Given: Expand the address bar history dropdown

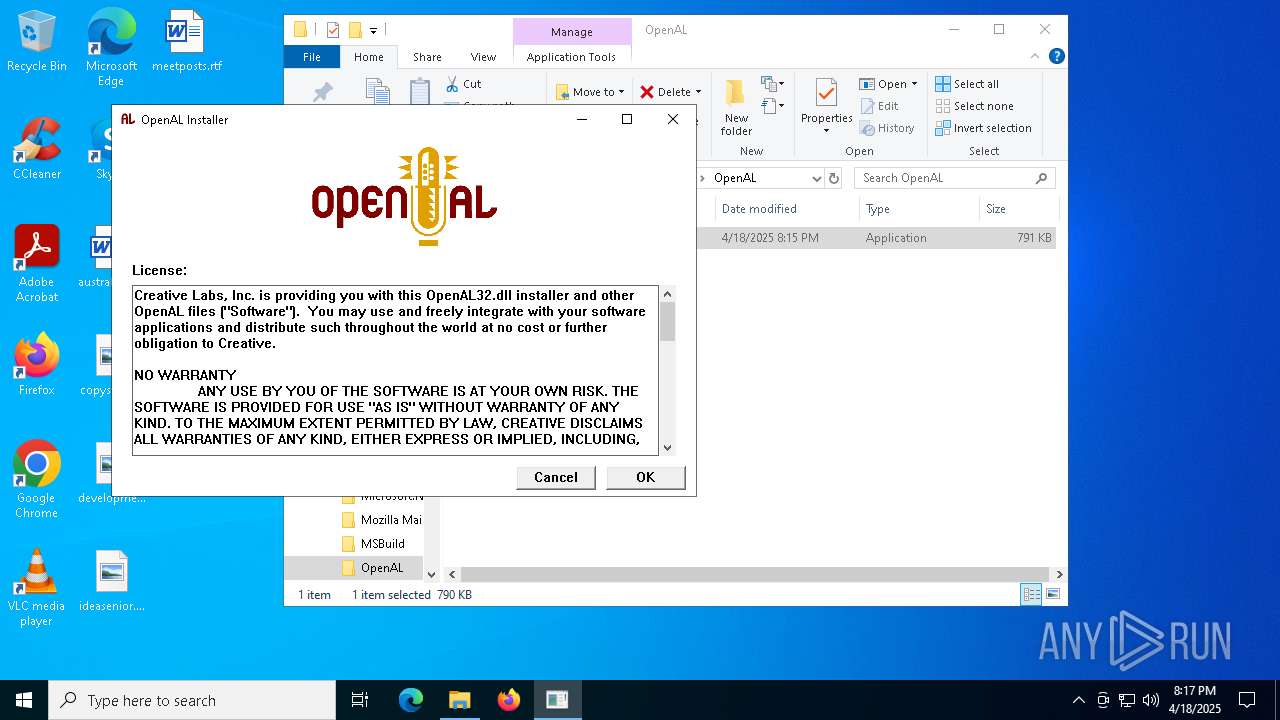Looking at the screenshot, I should [x=816, y=178].
